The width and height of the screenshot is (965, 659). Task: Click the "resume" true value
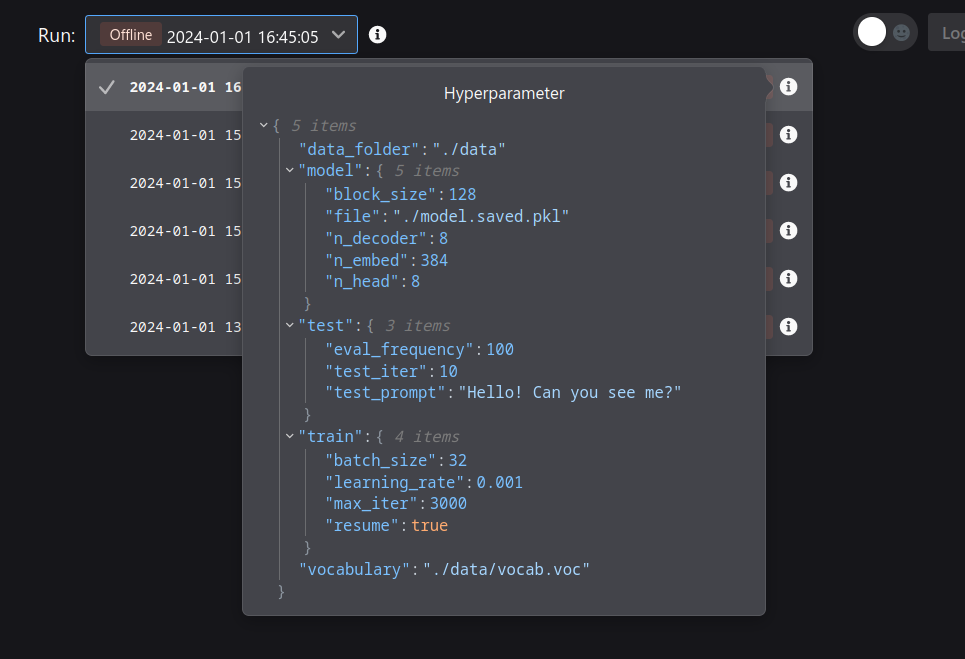pyautogui.click(x=429, y=526)
